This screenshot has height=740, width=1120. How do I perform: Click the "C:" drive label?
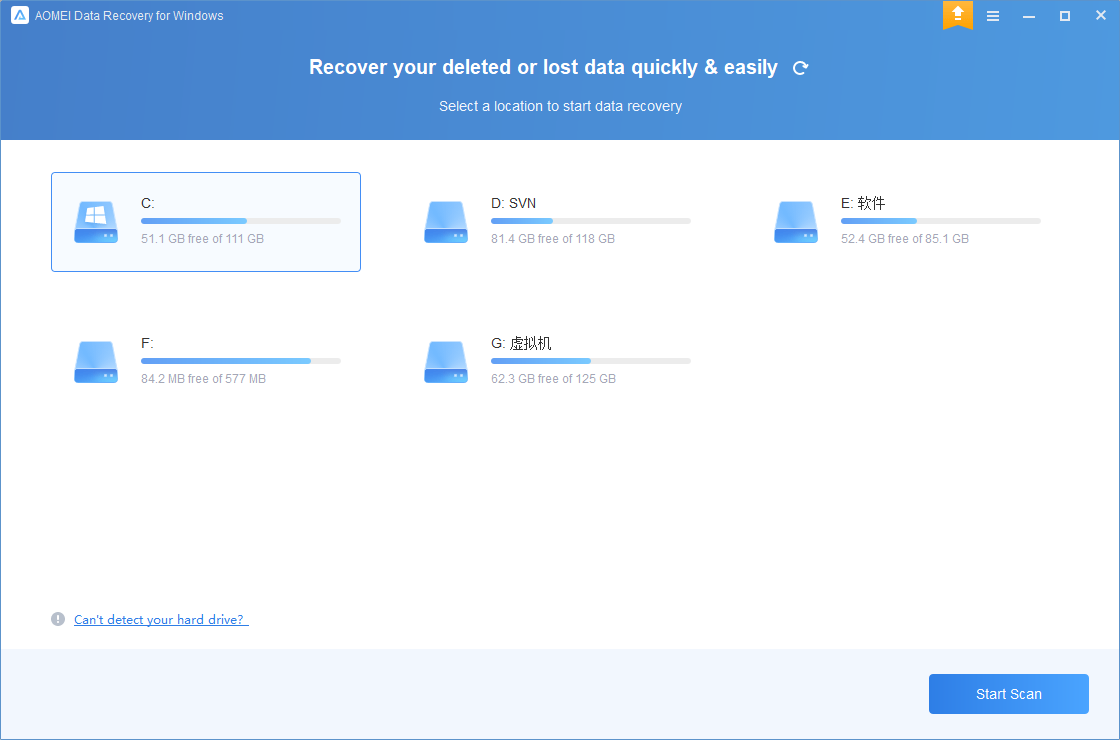click(x=148, y=204)
